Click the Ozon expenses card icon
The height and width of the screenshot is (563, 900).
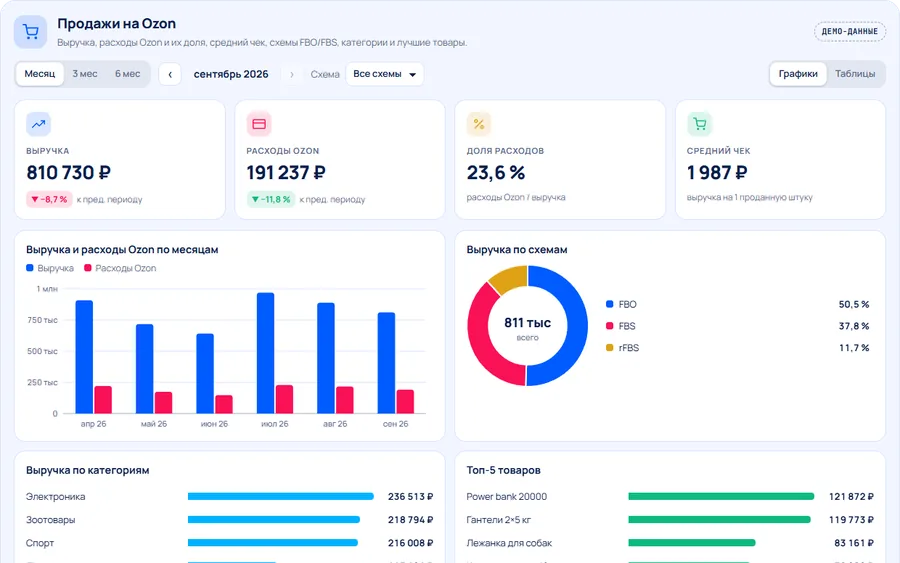(259, 124)
